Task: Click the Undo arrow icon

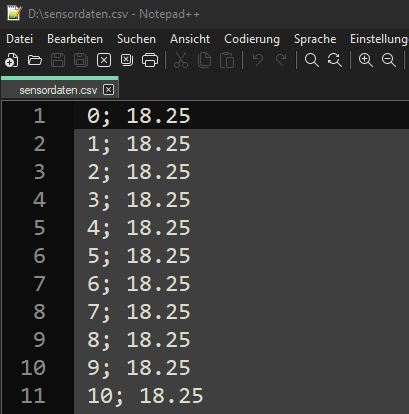Action: (x=258, y=60)
